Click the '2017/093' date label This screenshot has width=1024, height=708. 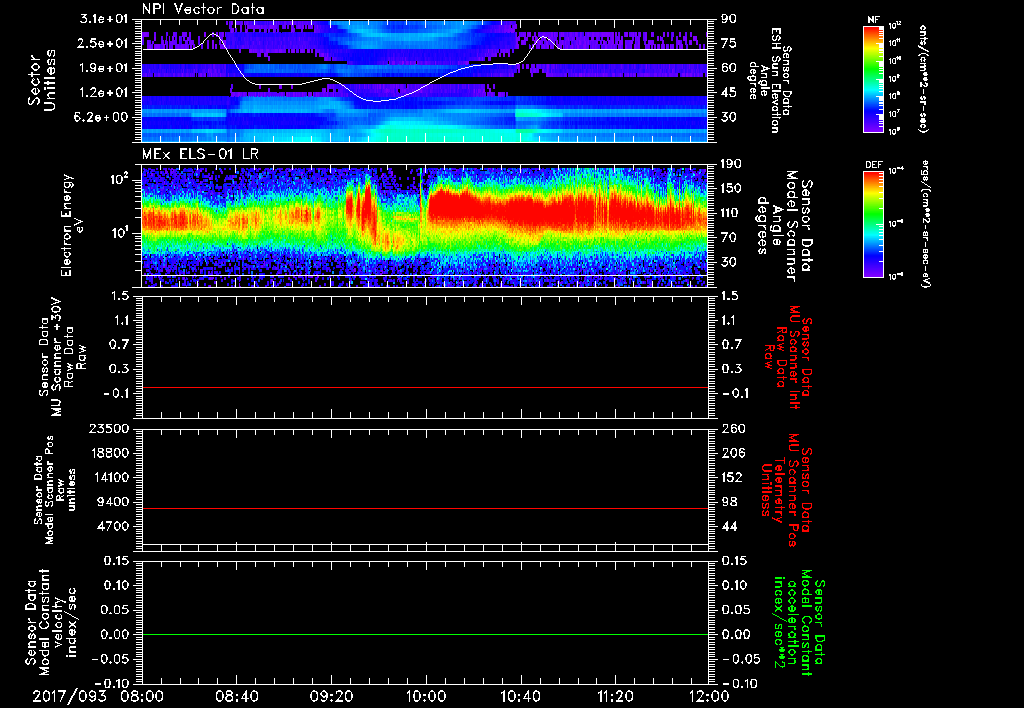point(69,696)
